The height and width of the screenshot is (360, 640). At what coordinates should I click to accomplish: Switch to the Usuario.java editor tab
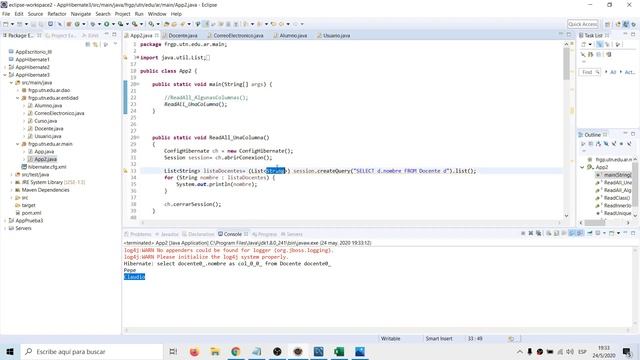336,36
